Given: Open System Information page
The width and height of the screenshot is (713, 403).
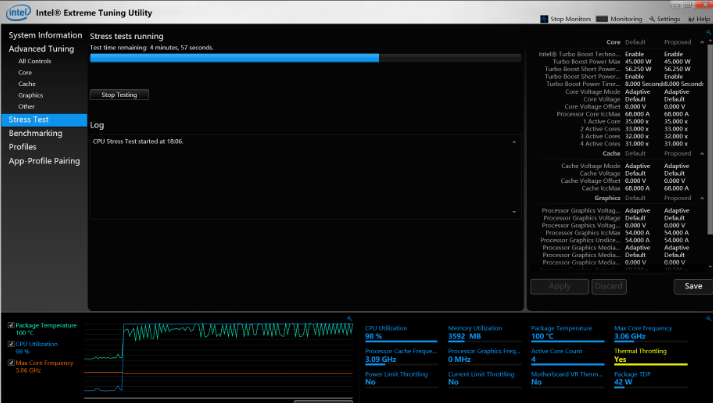Looking at the screenshot, I should 45,35.
